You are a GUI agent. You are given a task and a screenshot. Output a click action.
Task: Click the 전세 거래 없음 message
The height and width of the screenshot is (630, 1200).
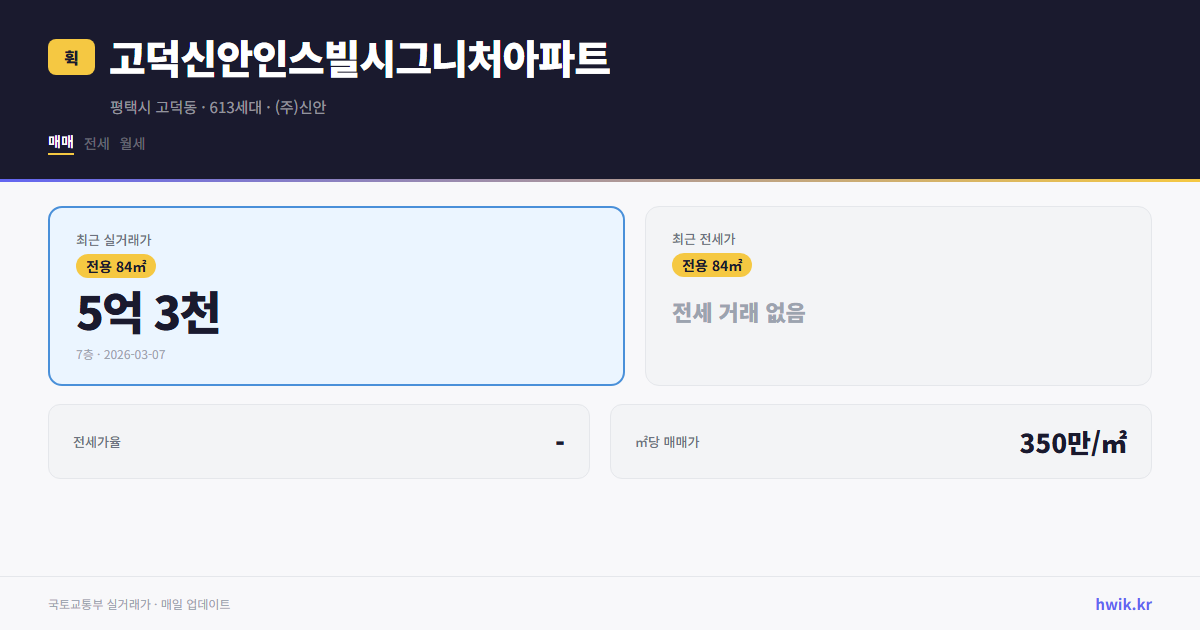738,315
